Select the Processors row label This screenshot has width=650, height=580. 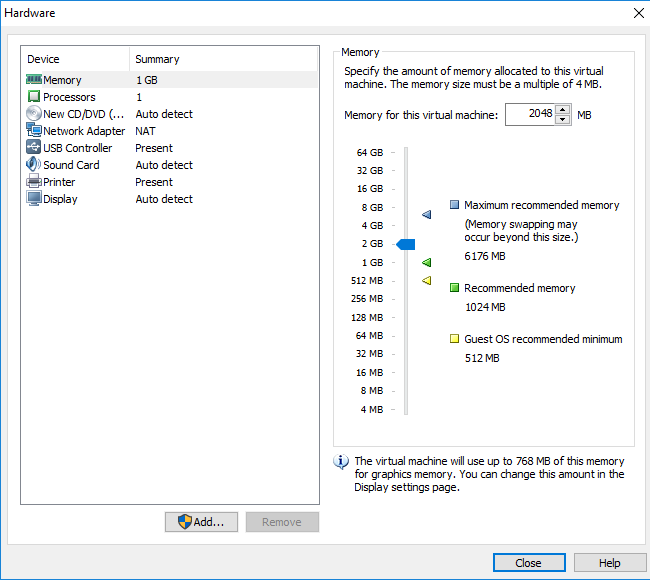(69, 97)
